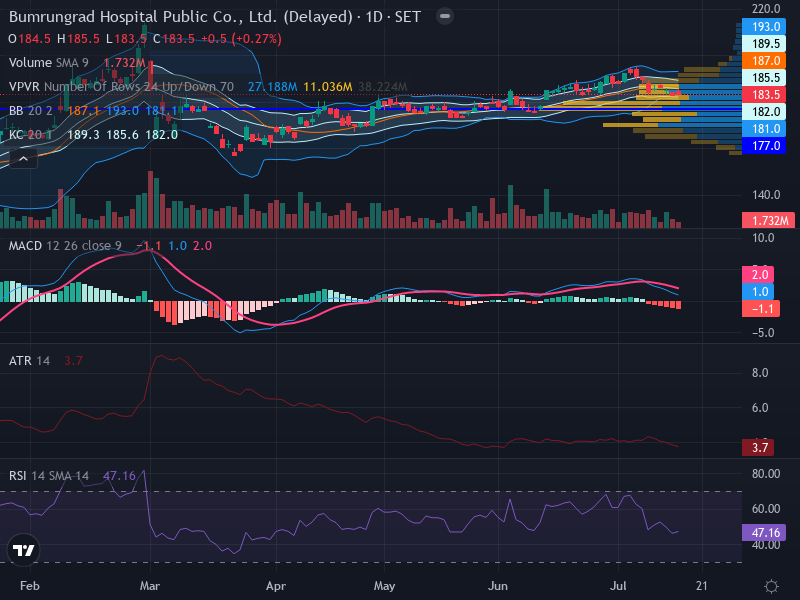Click the 11.036M VPVR down volume value
This screenshot has width=800, height=600.
[328, 87]
